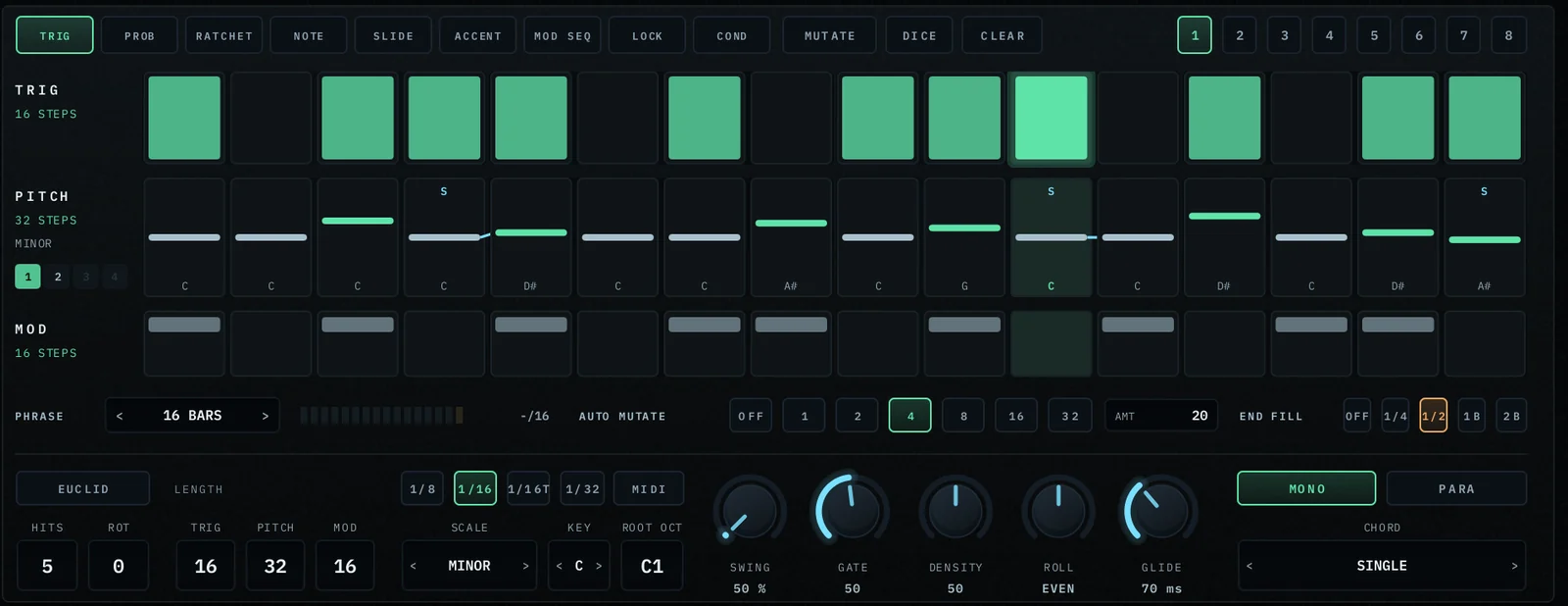Set END FILL to 2B
Screen dimensions: 1568x606
1511,416
